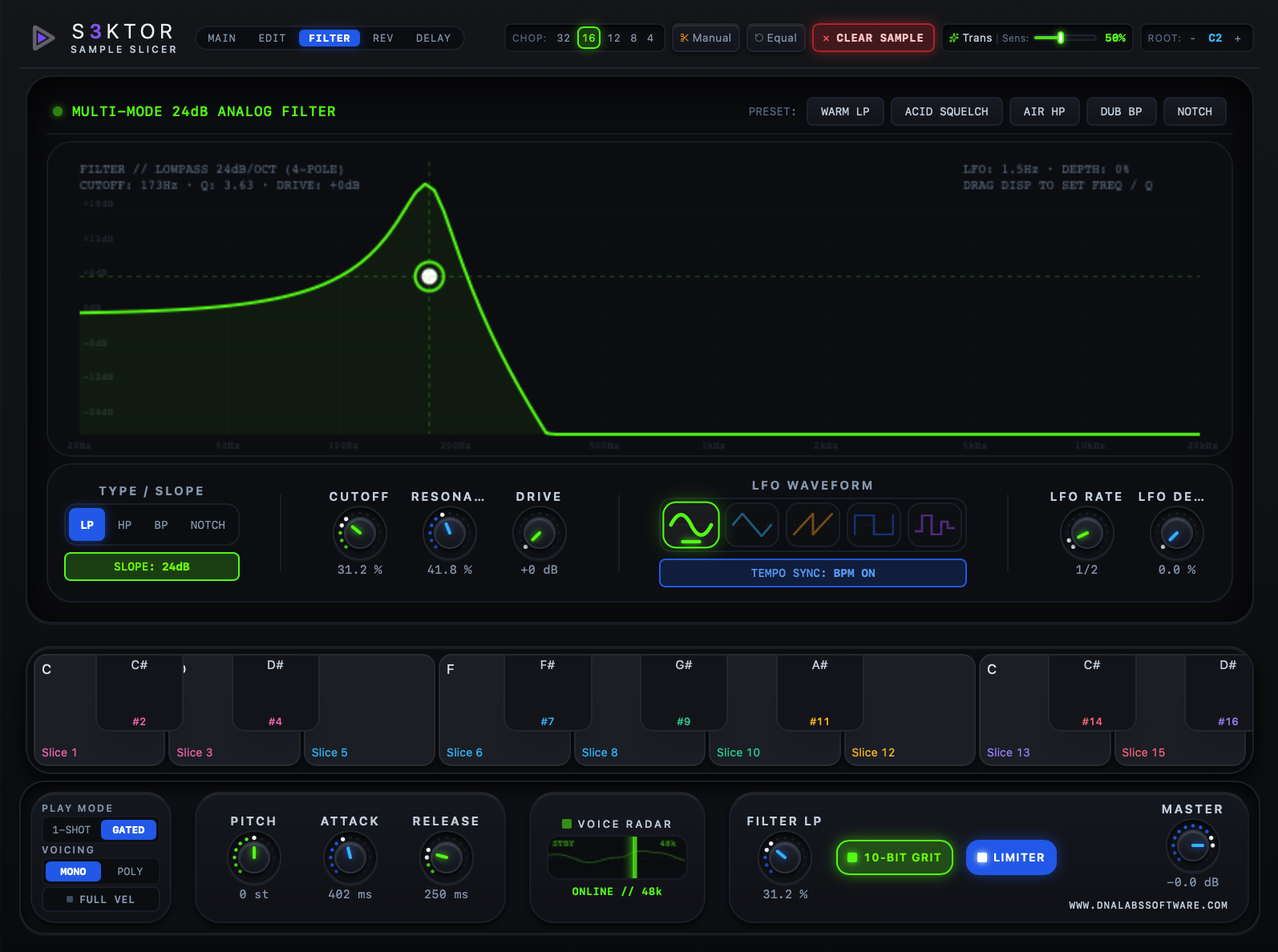Select the triangle LFO waveform

coord(752,525)
